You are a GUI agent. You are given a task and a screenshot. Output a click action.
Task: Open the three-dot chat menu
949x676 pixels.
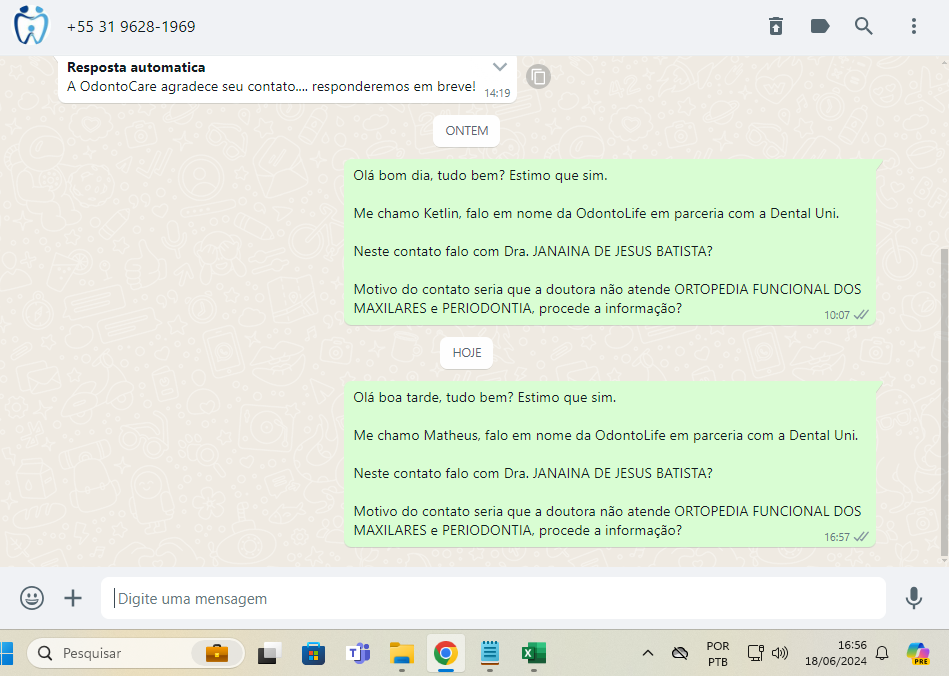pos(913,26)
